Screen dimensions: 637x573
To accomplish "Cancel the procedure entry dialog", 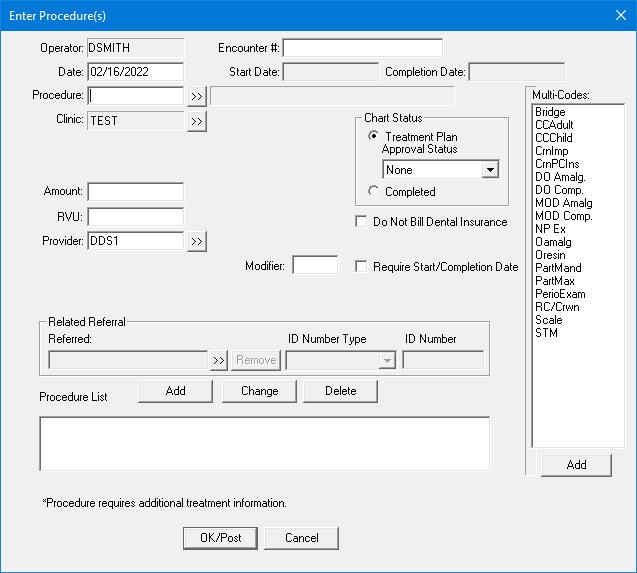I will pyautogui.click(x=301, y=538).
